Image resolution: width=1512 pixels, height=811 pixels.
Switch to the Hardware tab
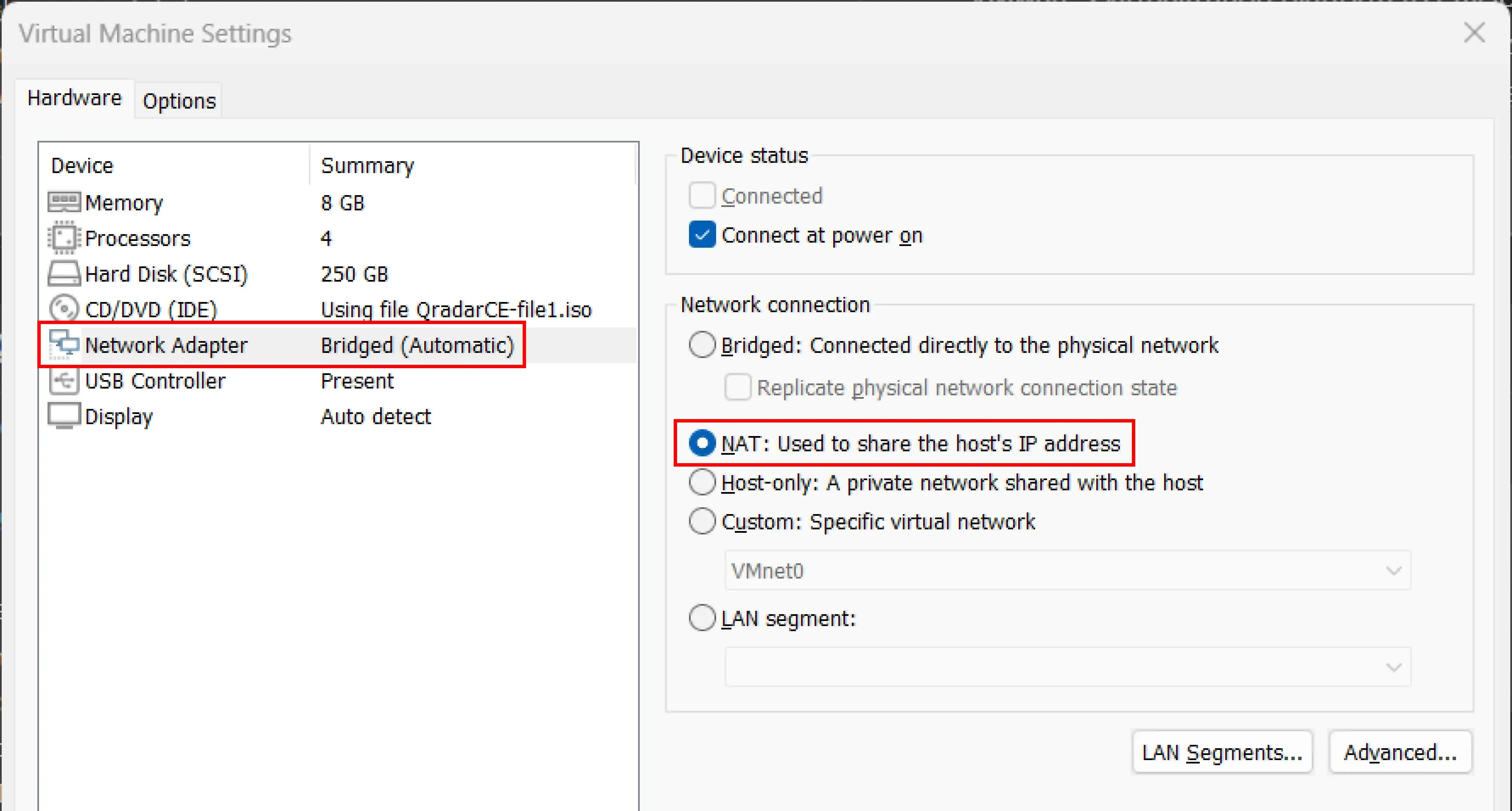point(75,98)
